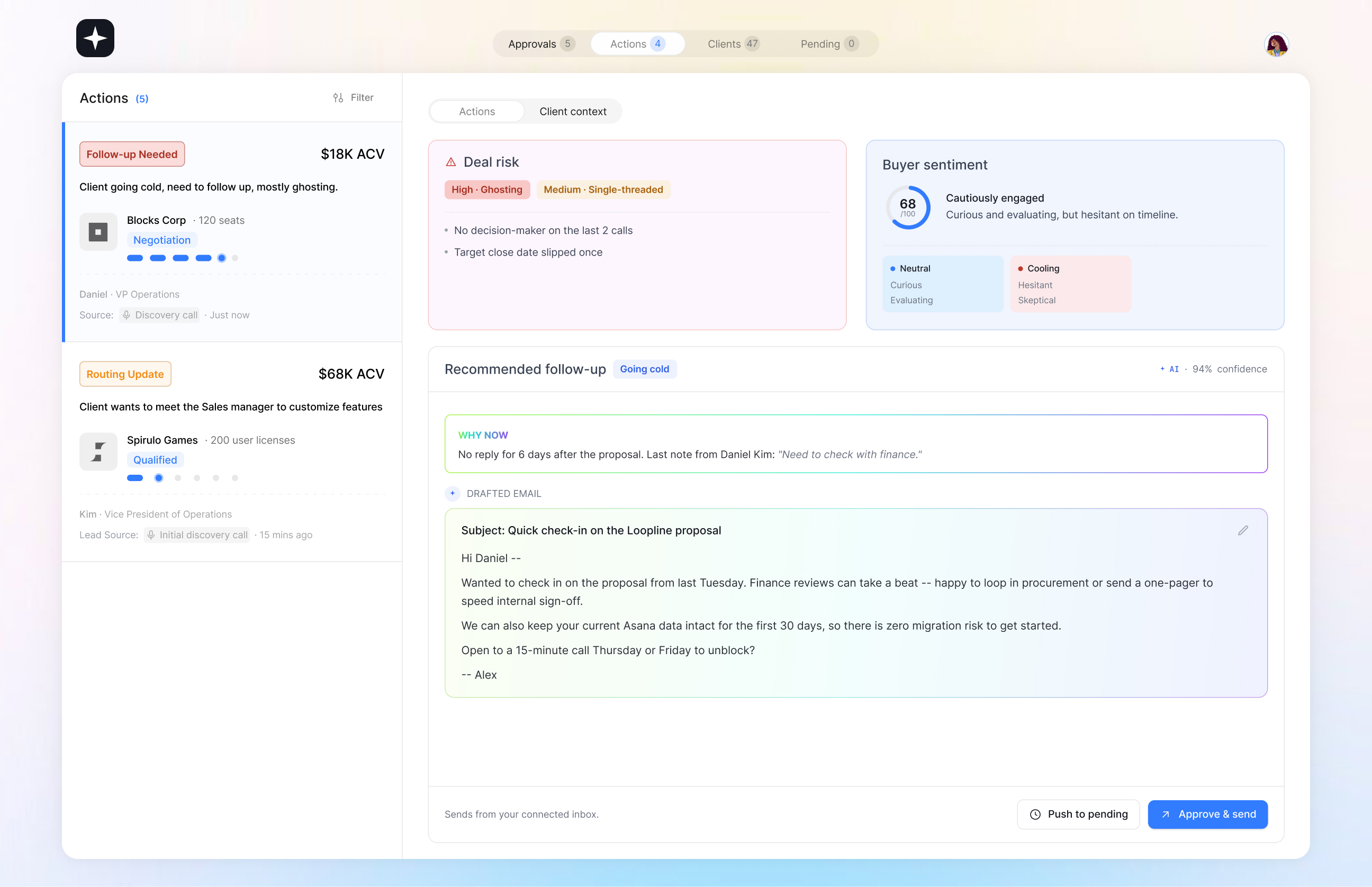Click the Spirulo Games qualified stage progress dots
The height and width of the screenshot is (887, 1372).
(183, 478)
